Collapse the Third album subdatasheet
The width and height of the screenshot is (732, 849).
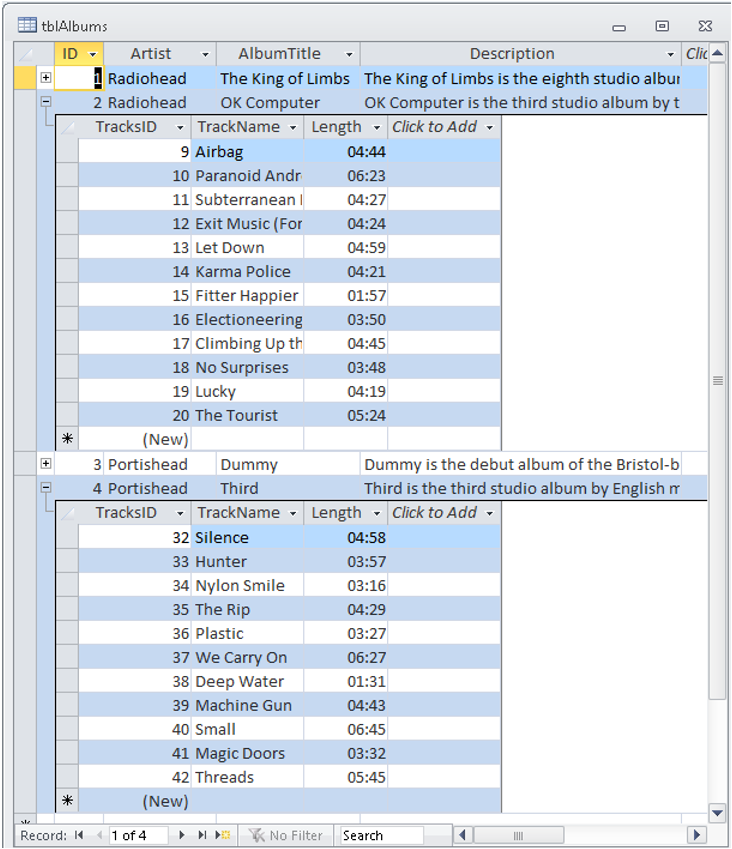point(46,487)
